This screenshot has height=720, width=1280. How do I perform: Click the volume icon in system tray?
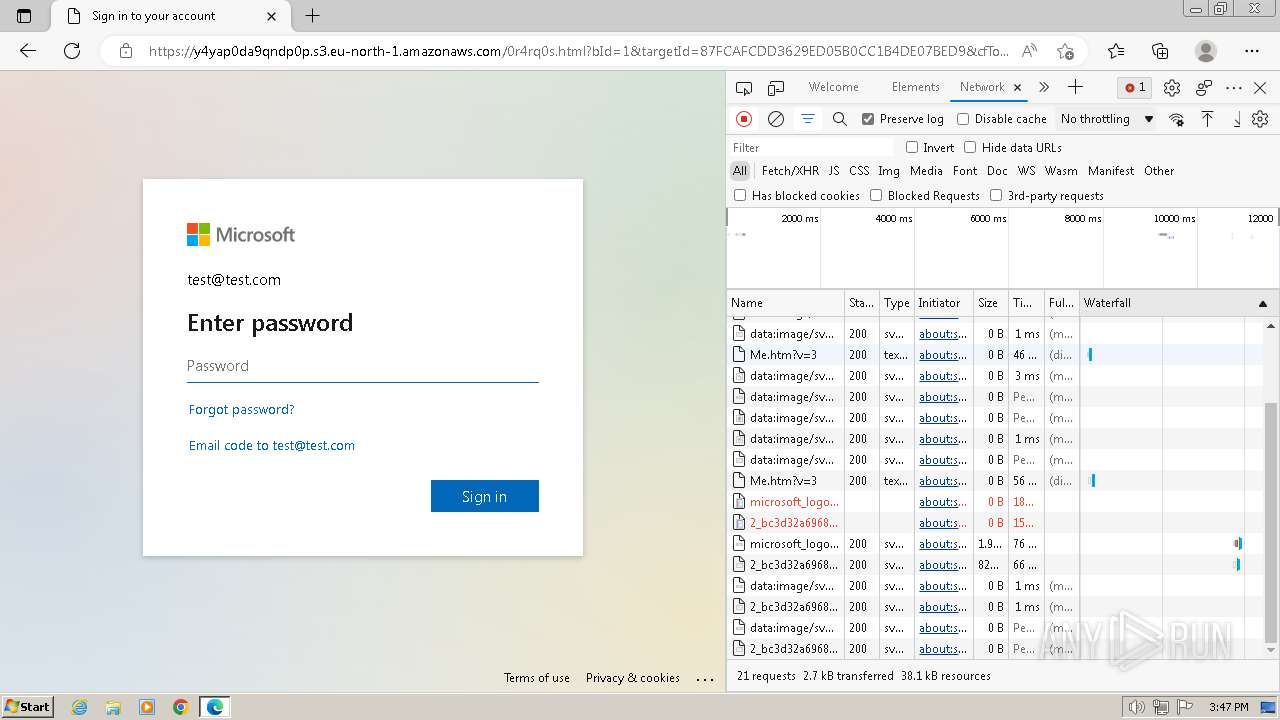(1138, 707)
